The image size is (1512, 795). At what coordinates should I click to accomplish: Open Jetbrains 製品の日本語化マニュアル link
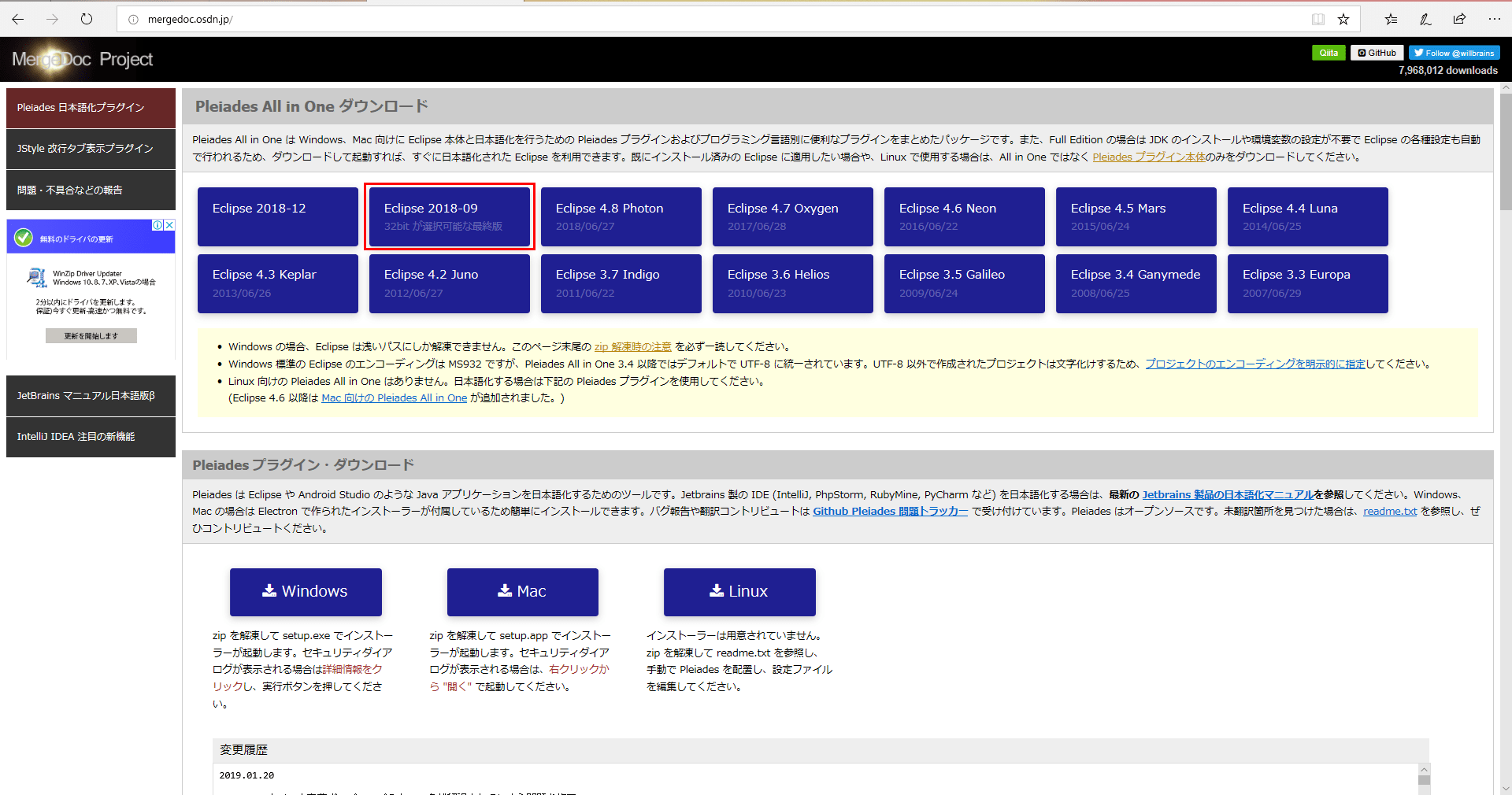click(1228, 494)
